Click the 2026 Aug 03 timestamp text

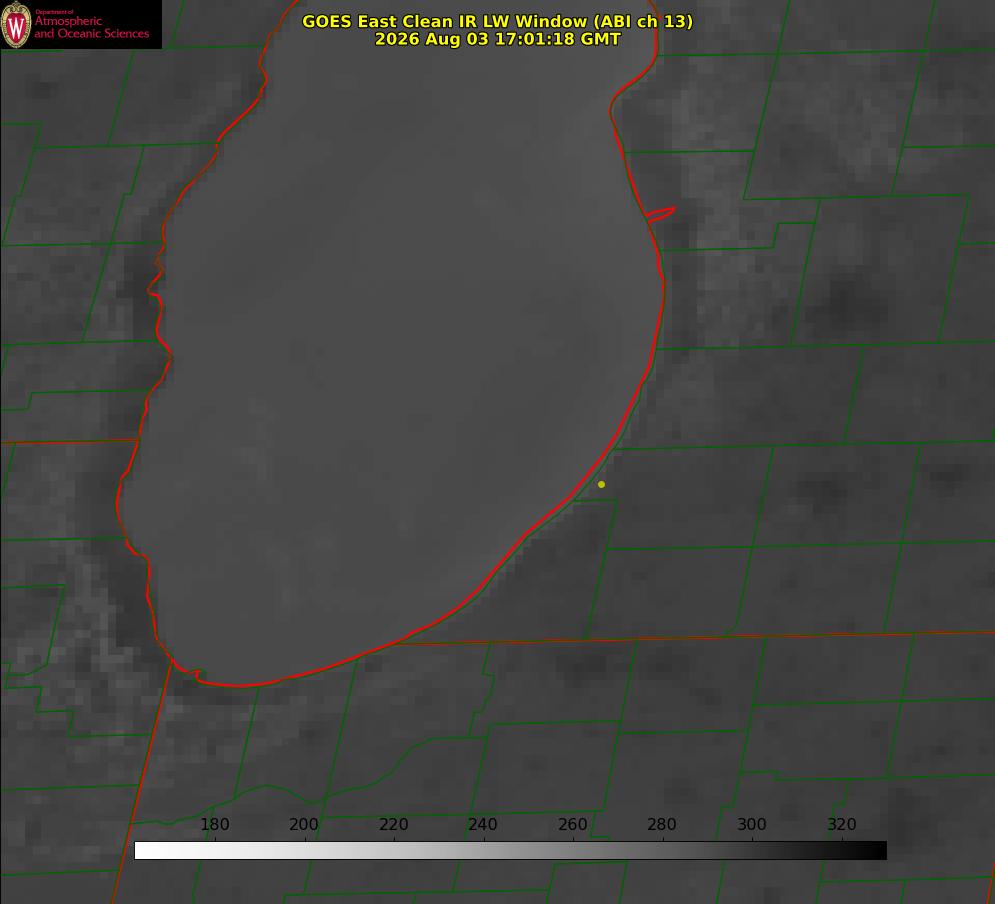(498, 39)
